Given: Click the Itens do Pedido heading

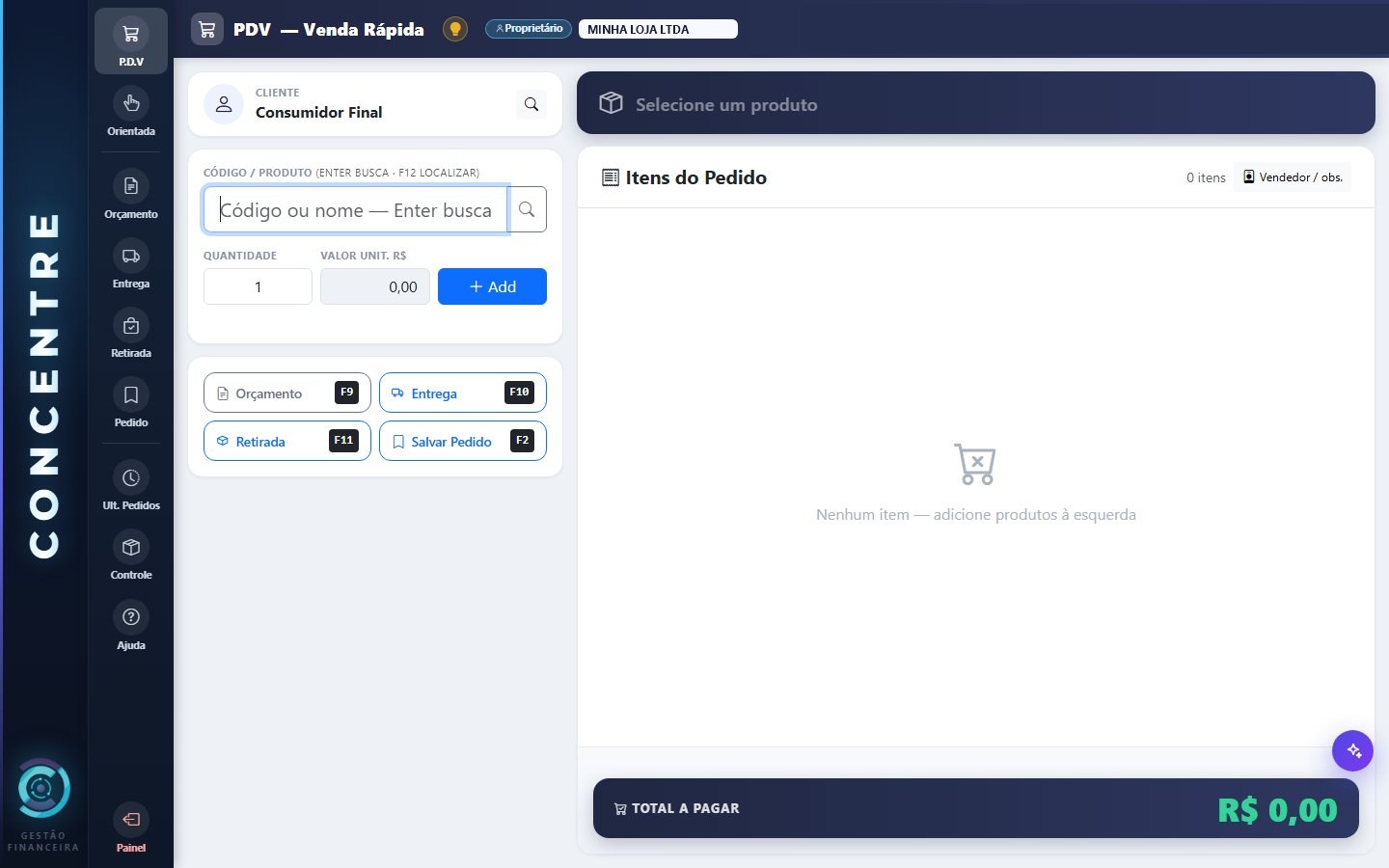Looking at the screenshot, I should pos(695,177).
